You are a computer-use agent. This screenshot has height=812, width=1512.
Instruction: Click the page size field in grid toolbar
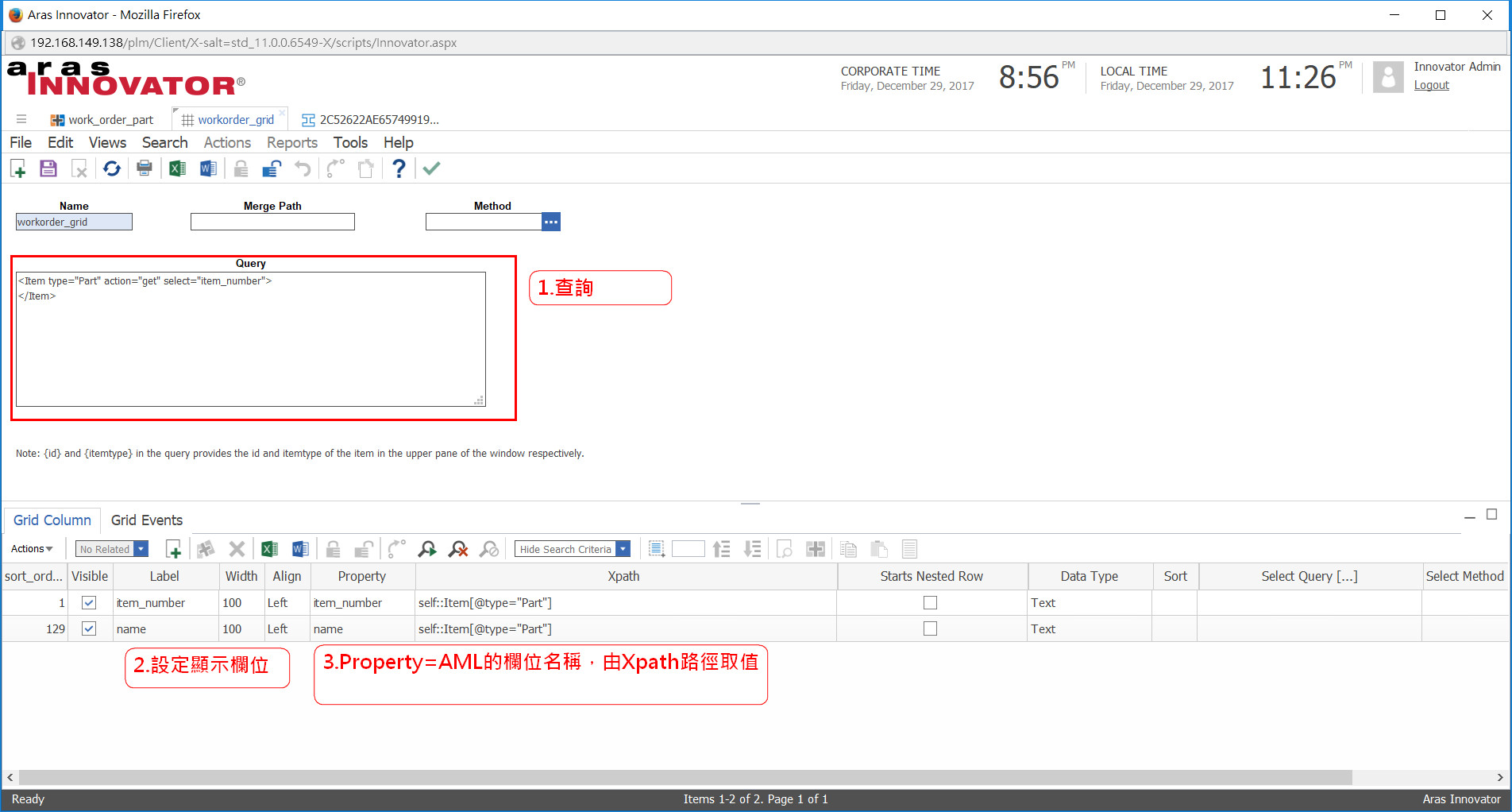pyautogui.click(x=688, y=549)
